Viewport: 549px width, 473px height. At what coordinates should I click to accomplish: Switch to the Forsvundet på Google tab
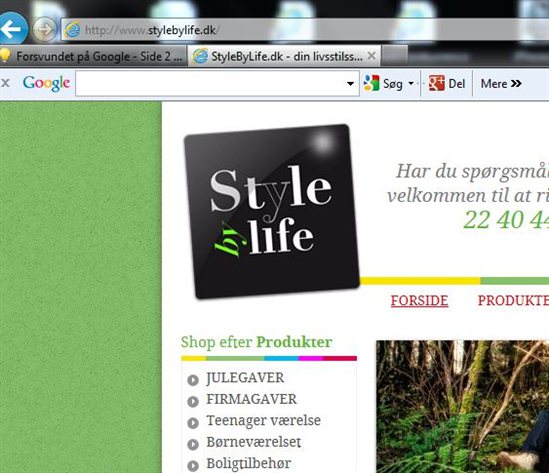94,56
